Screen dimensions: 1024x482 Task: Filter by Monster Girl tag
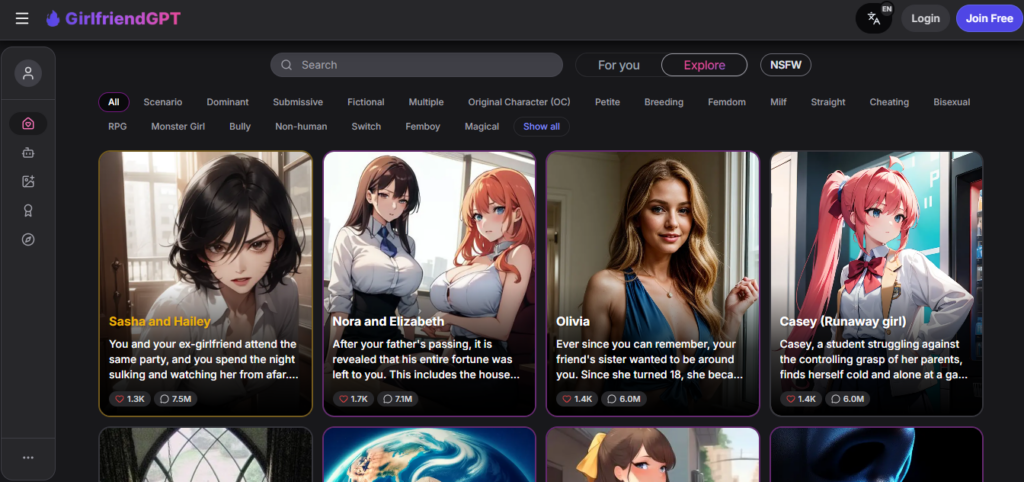[178, 127]
